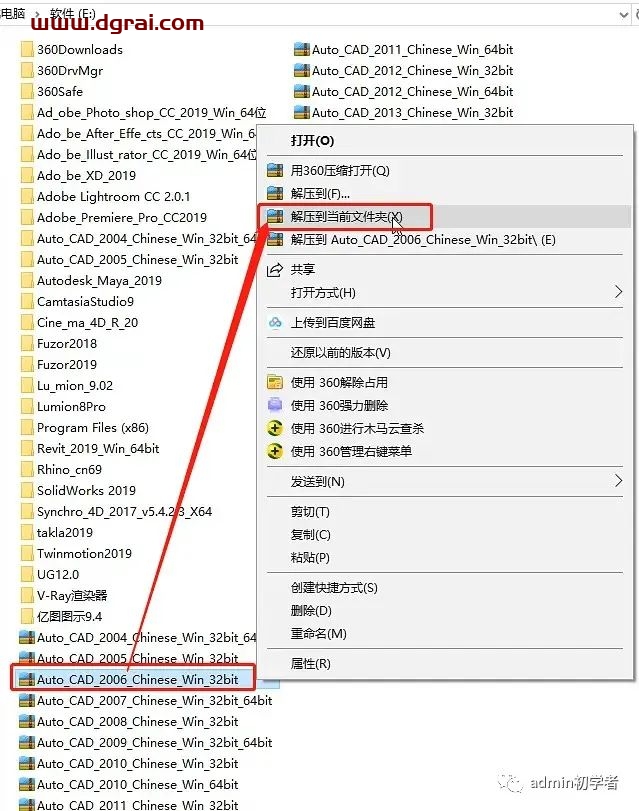Click archive icon of Auto_CAD_2010_Chinese_Win_64bit
The image size is (639, 811).
pyautogui.click(x=26, y=784)
